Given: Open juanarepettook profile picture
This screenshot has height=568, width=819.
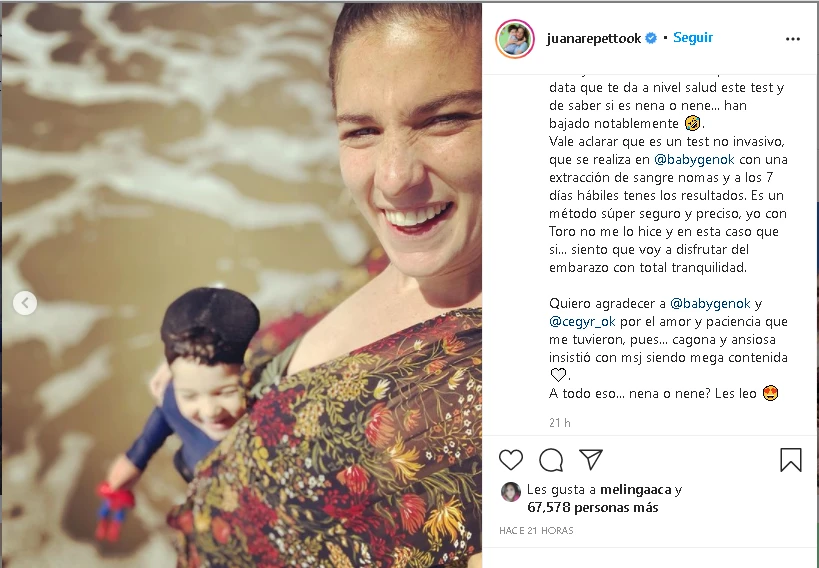Looking at the screenshot, I should [x=515, y=39].
